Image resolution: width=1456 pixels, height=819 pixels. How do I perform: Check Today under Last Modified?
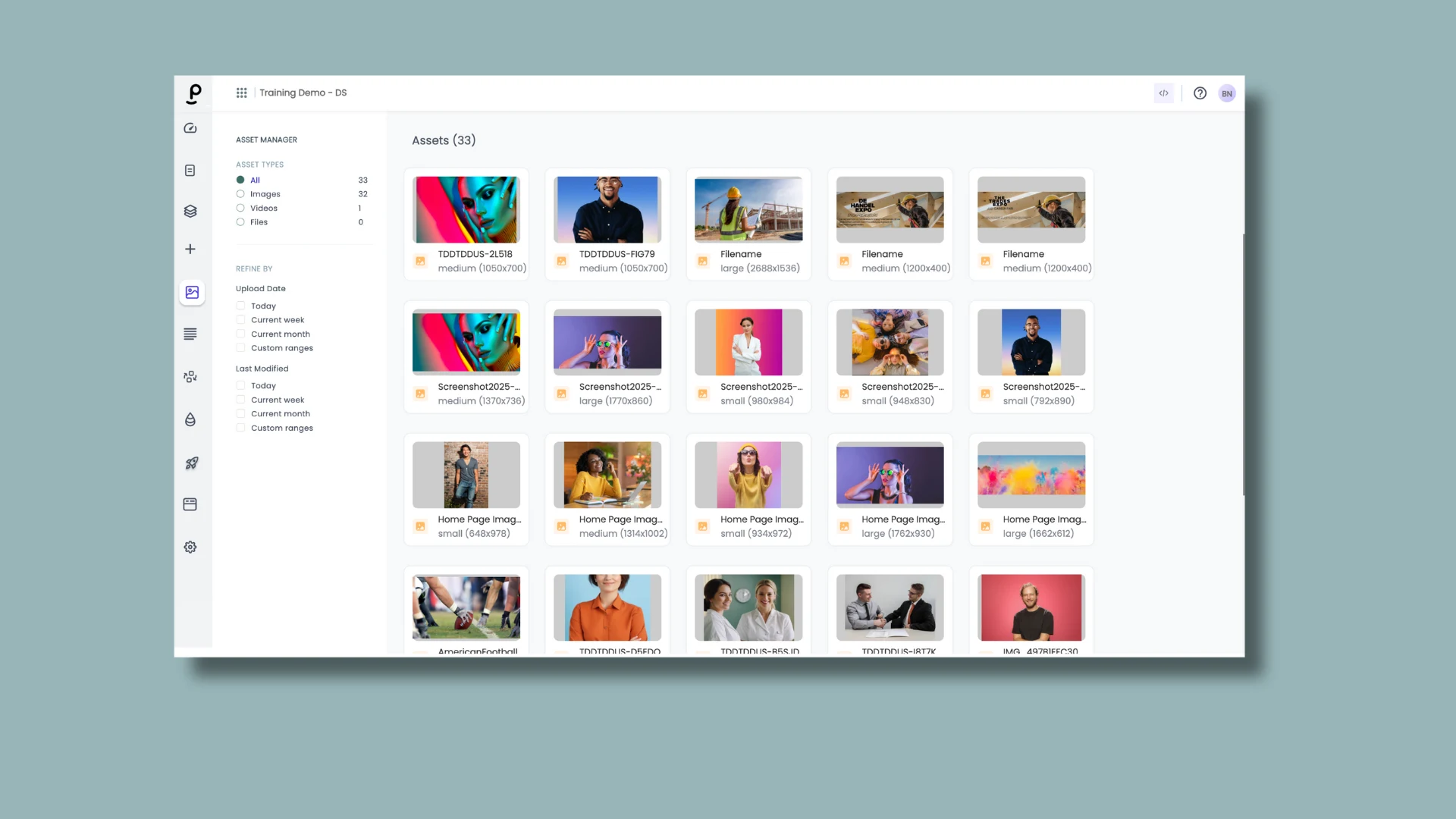[240, 385]
